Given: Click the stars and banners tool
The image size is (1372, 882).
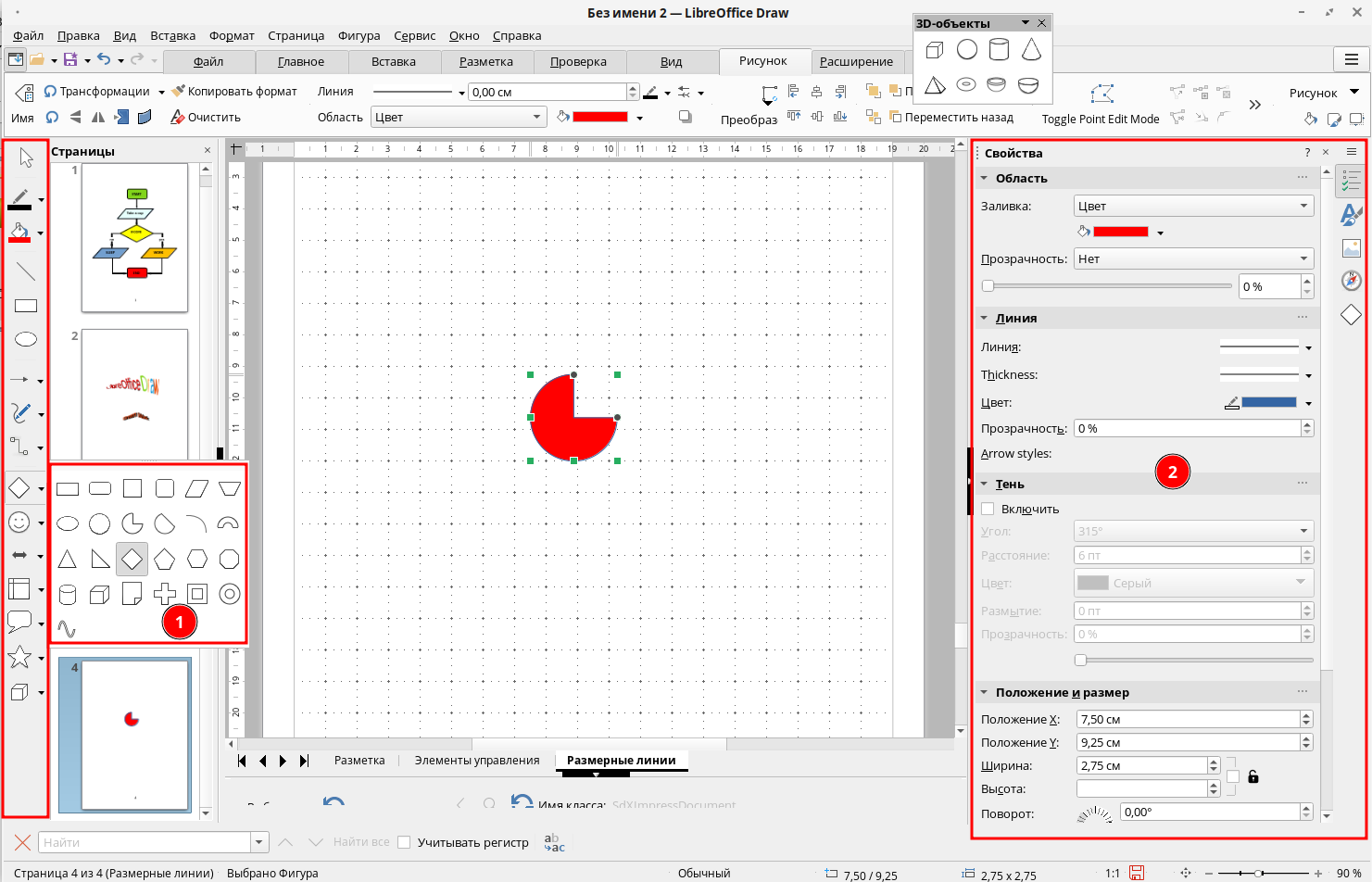Looking at the screenshot, I should [19, 658].
